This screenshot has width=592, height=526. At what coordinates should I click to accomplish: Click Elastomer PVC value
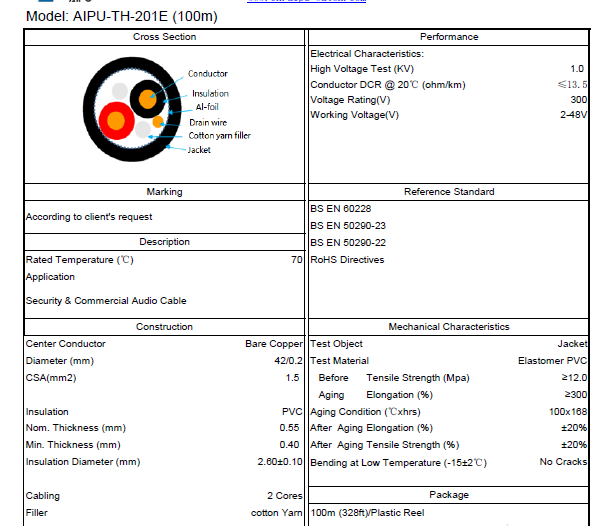(553, 361)
